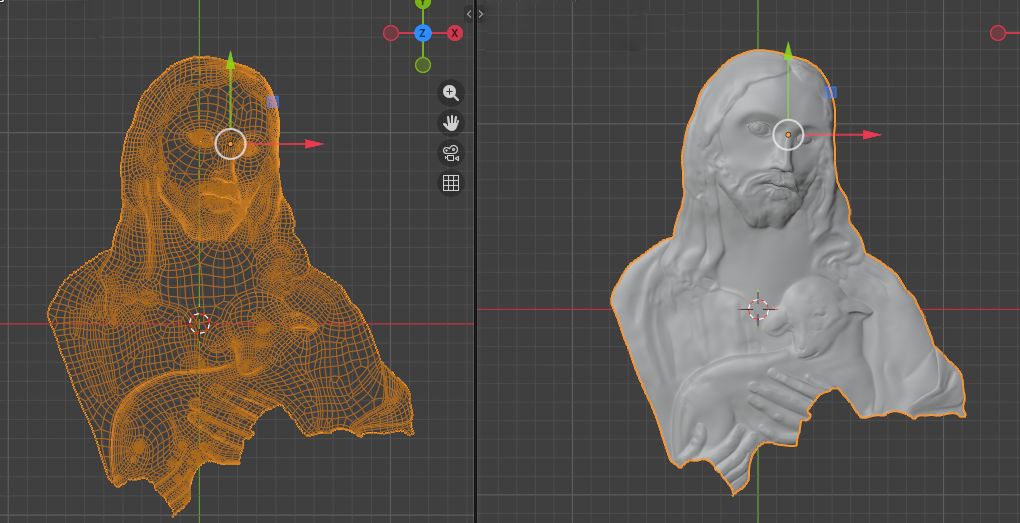This screenshot has height=523, width=1020.
Task: Toggle the camera view icon
Action: [450, 153]
